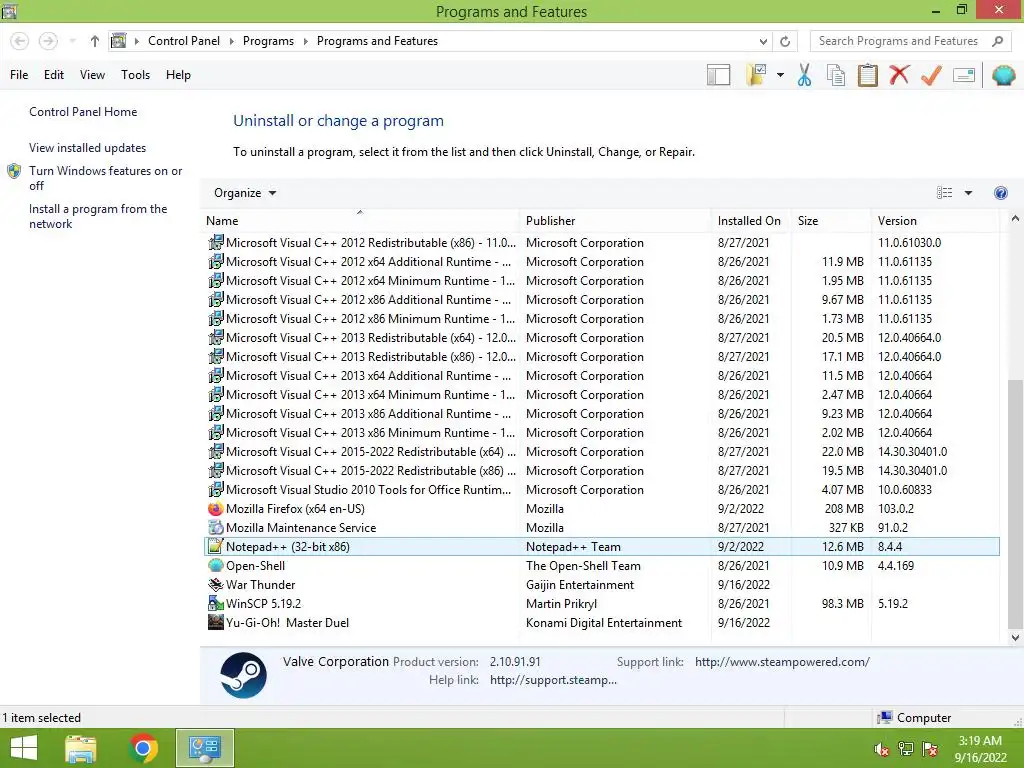The image size is (1024, 768).
Task: Open the File menu
Action: pyautogui.click(x=19, y=75)
